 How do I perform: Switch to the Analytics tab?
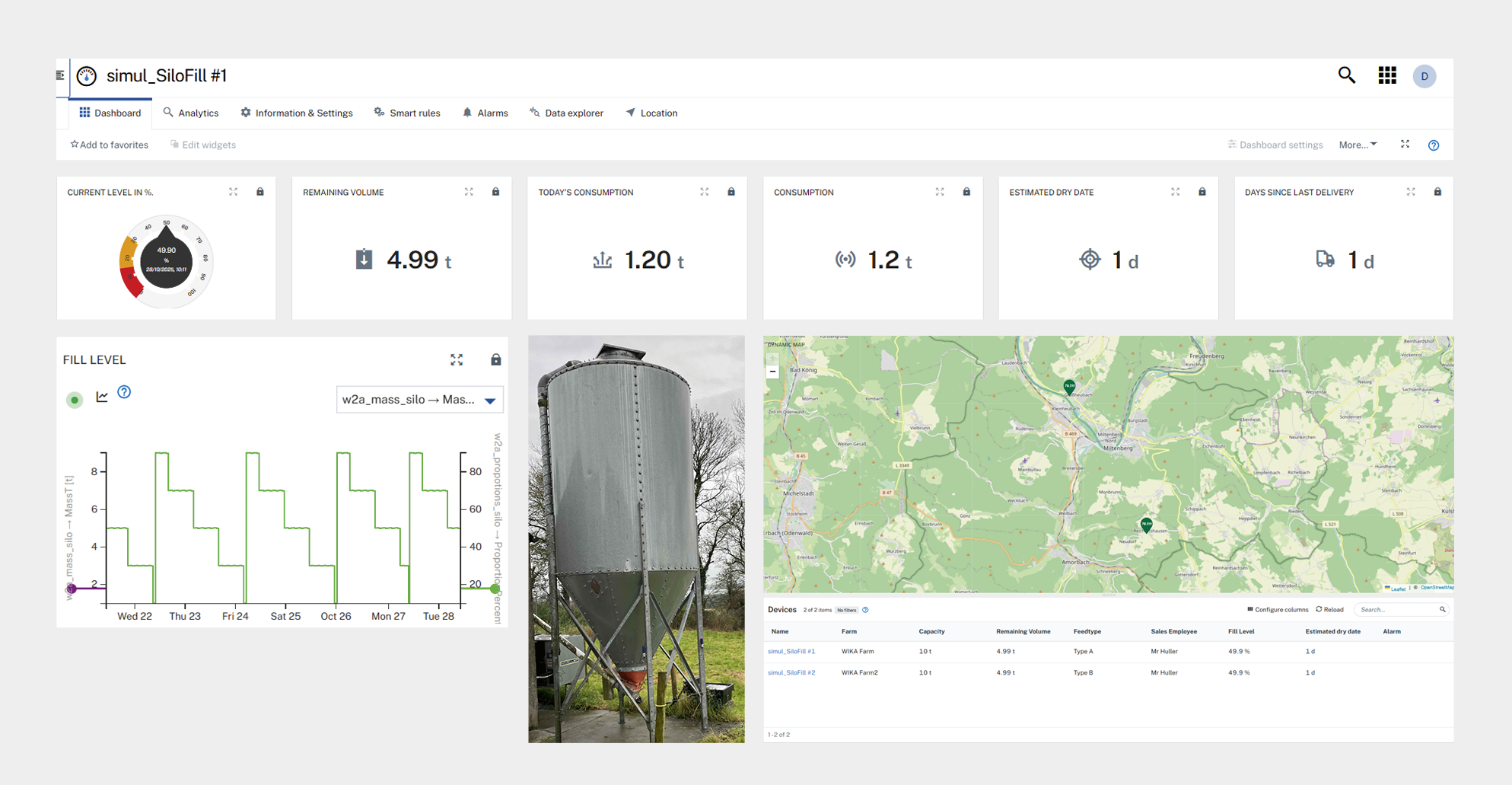click(x=191, y=113)
